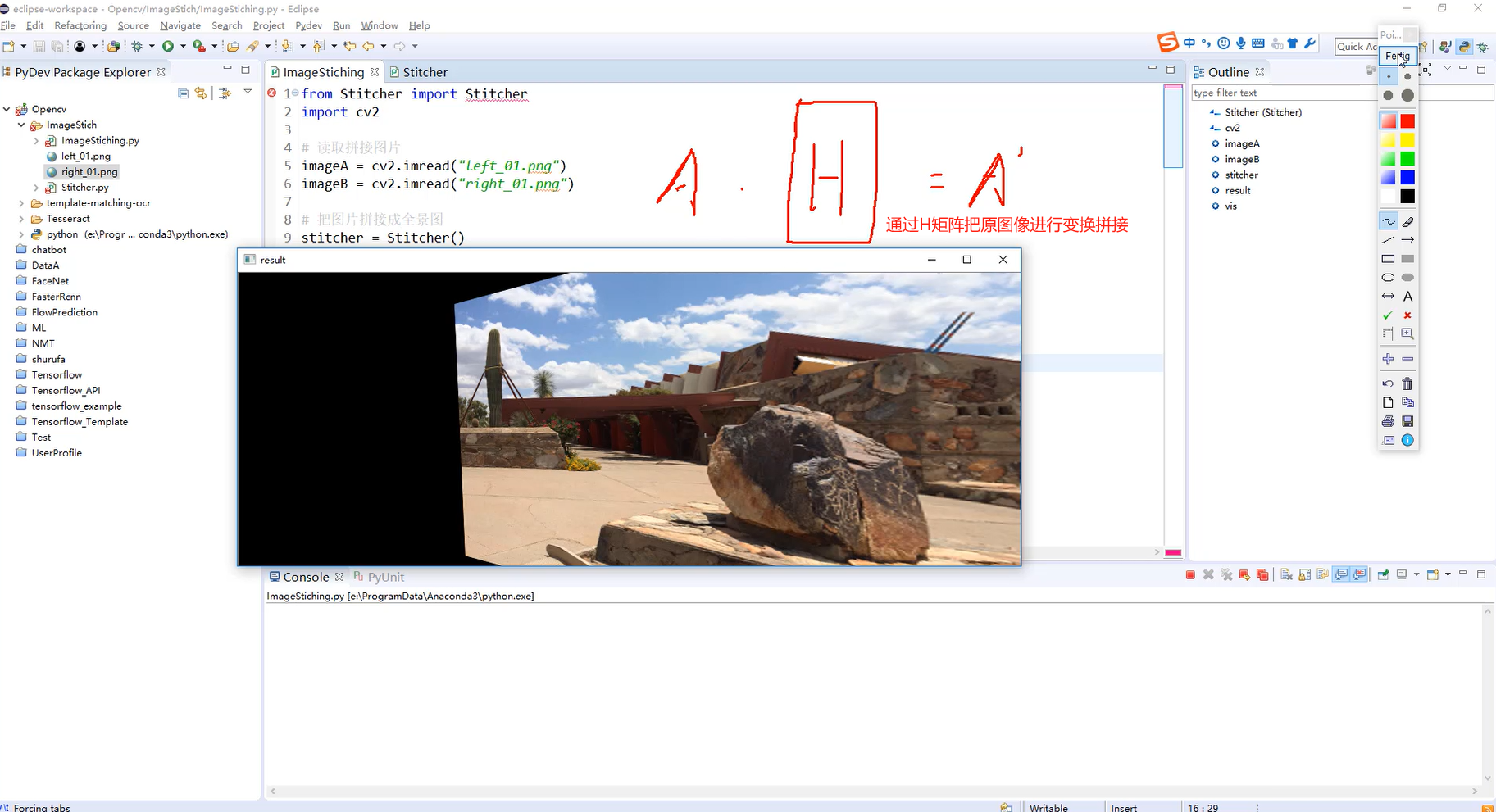Click the Quick Access search field
Screen dimensions: 1496x812
tap(1356, 47)
